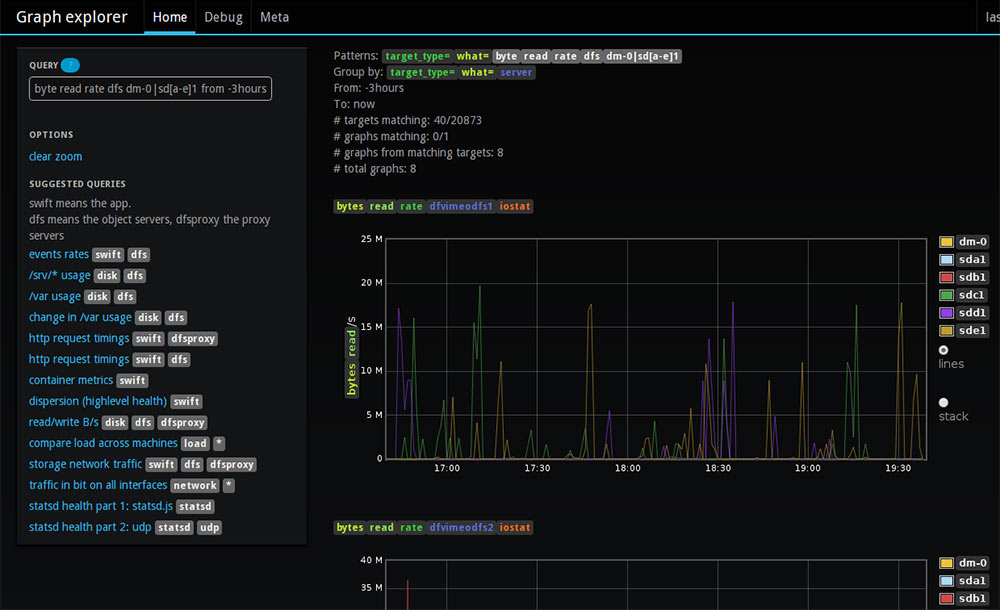Open the Home tab

click(170, 17)
